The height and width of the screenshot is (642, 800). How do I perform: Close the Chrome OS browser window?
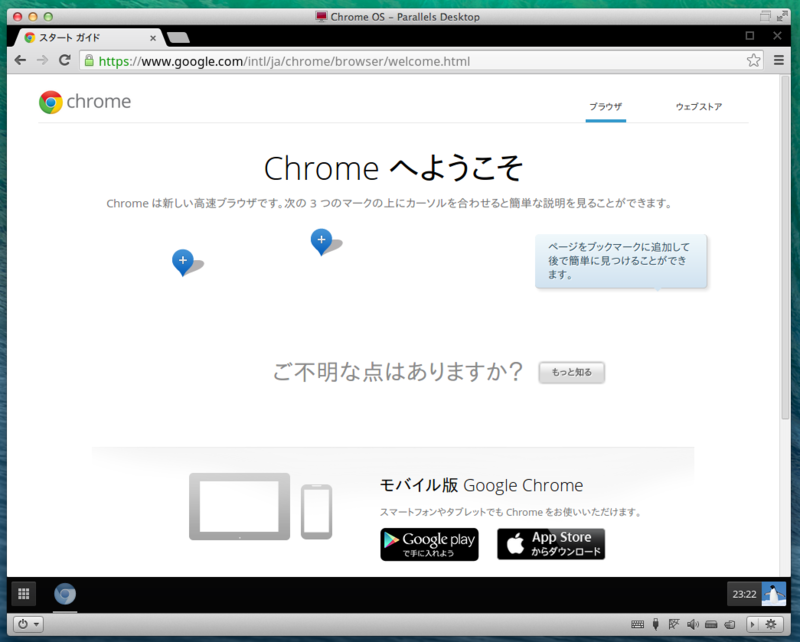click(777, 36)
